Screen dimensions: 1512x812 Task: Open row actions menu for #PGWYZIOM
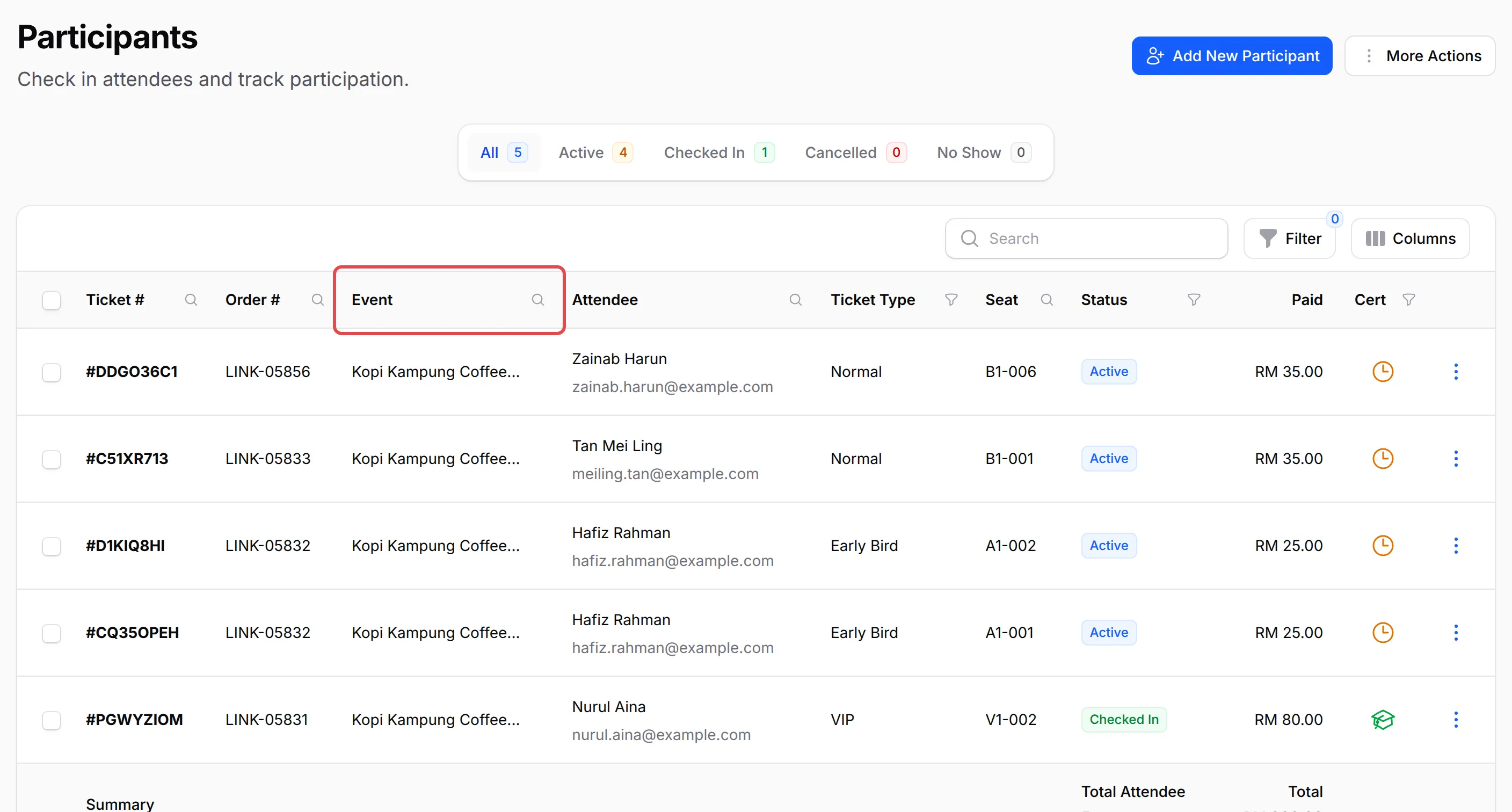click(x=1456, y=719)
